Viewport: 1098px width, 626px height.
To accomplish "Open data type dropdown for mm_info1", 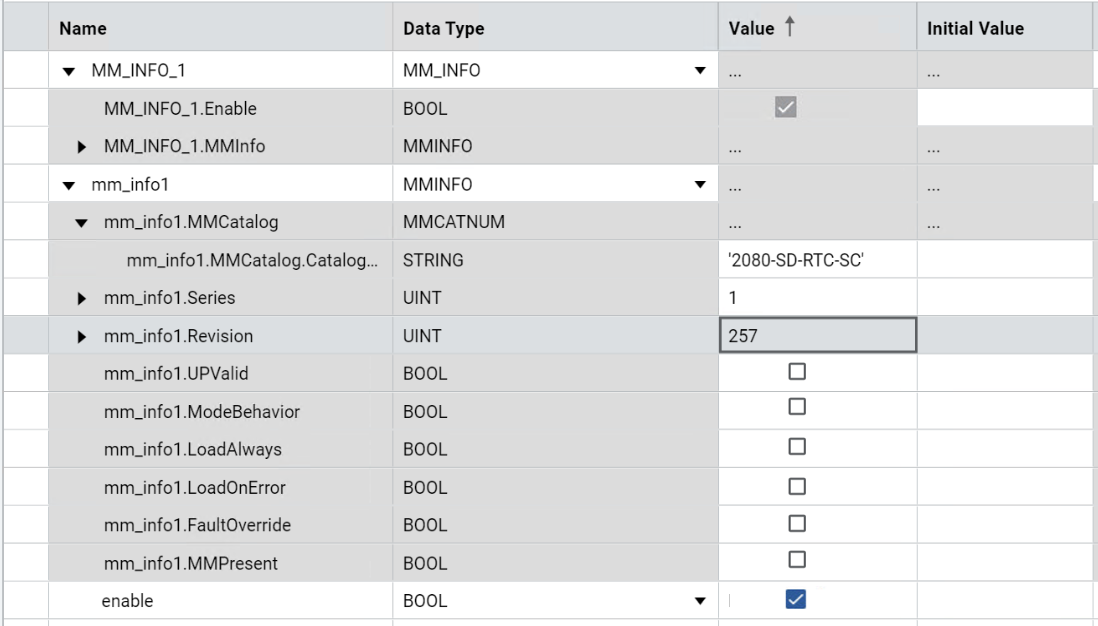I will (698, 186).
